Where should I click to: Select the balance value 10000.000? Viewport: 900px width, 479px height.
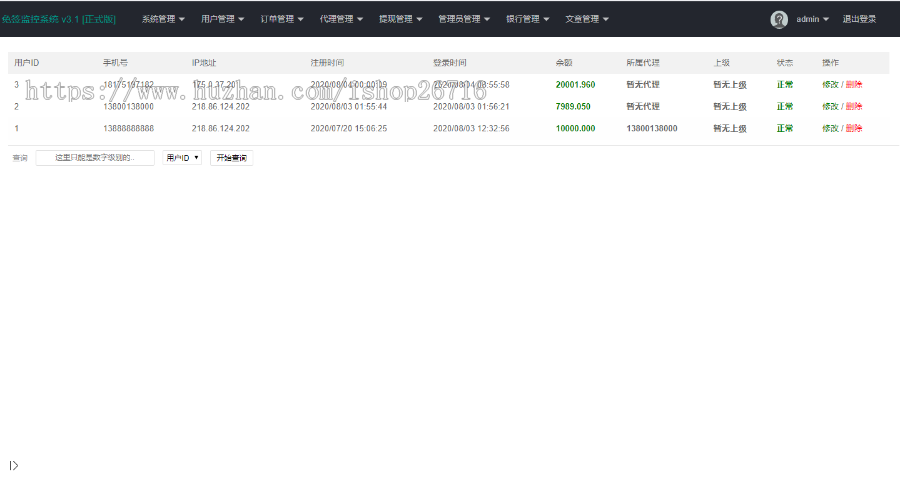tap(575, 128)
